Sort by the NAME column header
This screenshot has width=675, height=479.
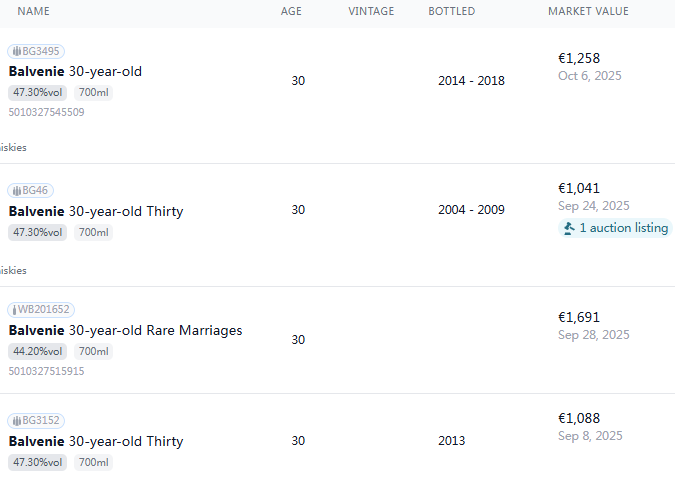(x=34, y=11)
